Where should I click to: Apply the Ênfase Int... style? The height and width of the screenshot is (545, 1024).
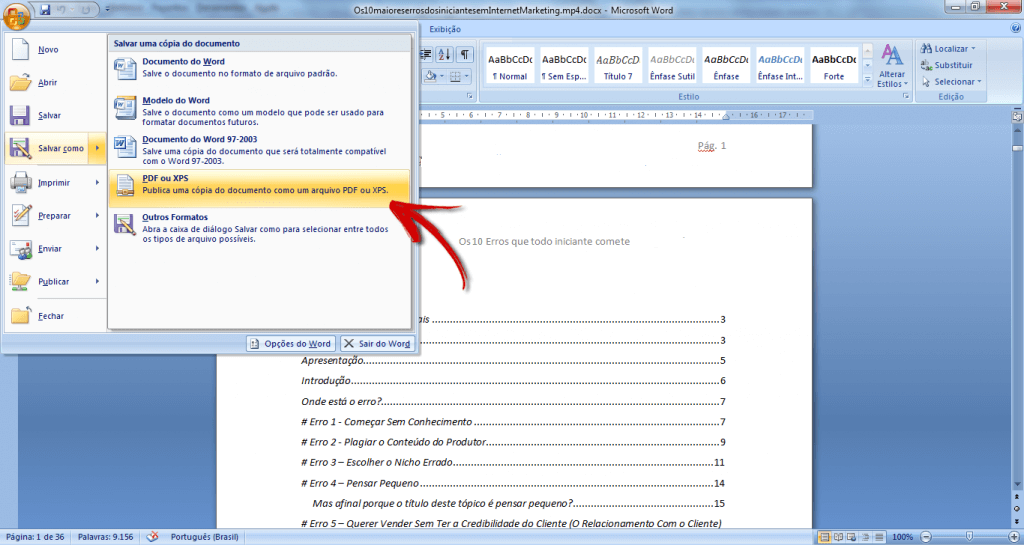[780, 65]
